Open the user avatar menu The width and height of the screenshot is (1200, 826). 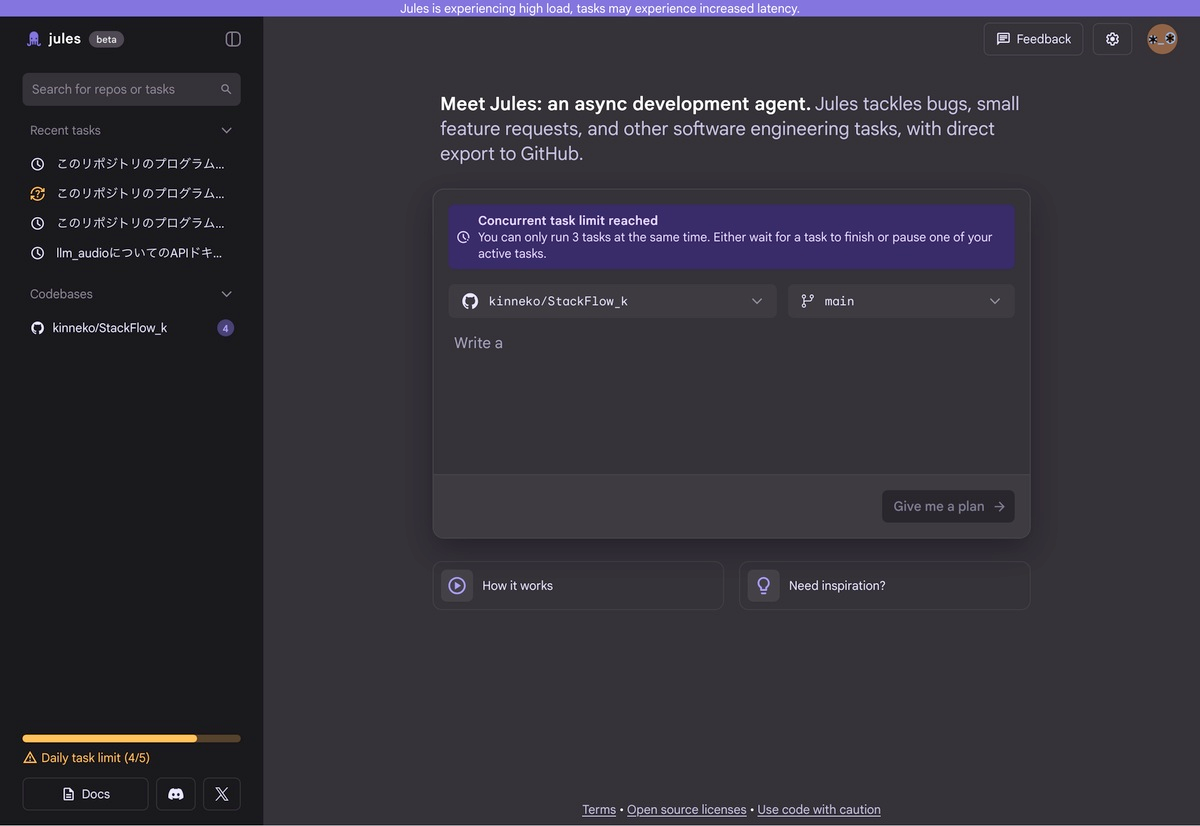(1162, 39)
